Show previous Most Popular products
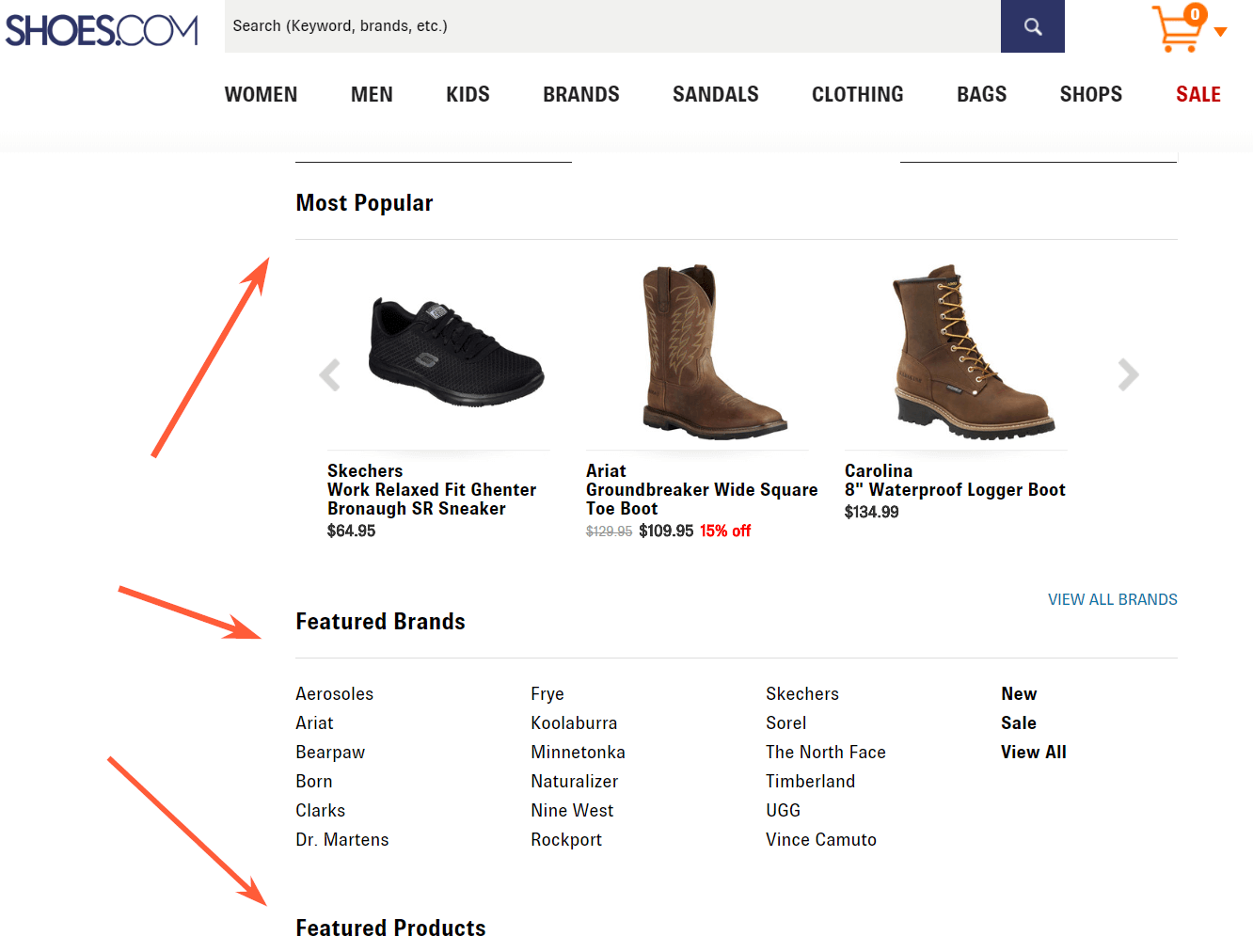This screenshot has height=952, width=1253. (330, 375)
